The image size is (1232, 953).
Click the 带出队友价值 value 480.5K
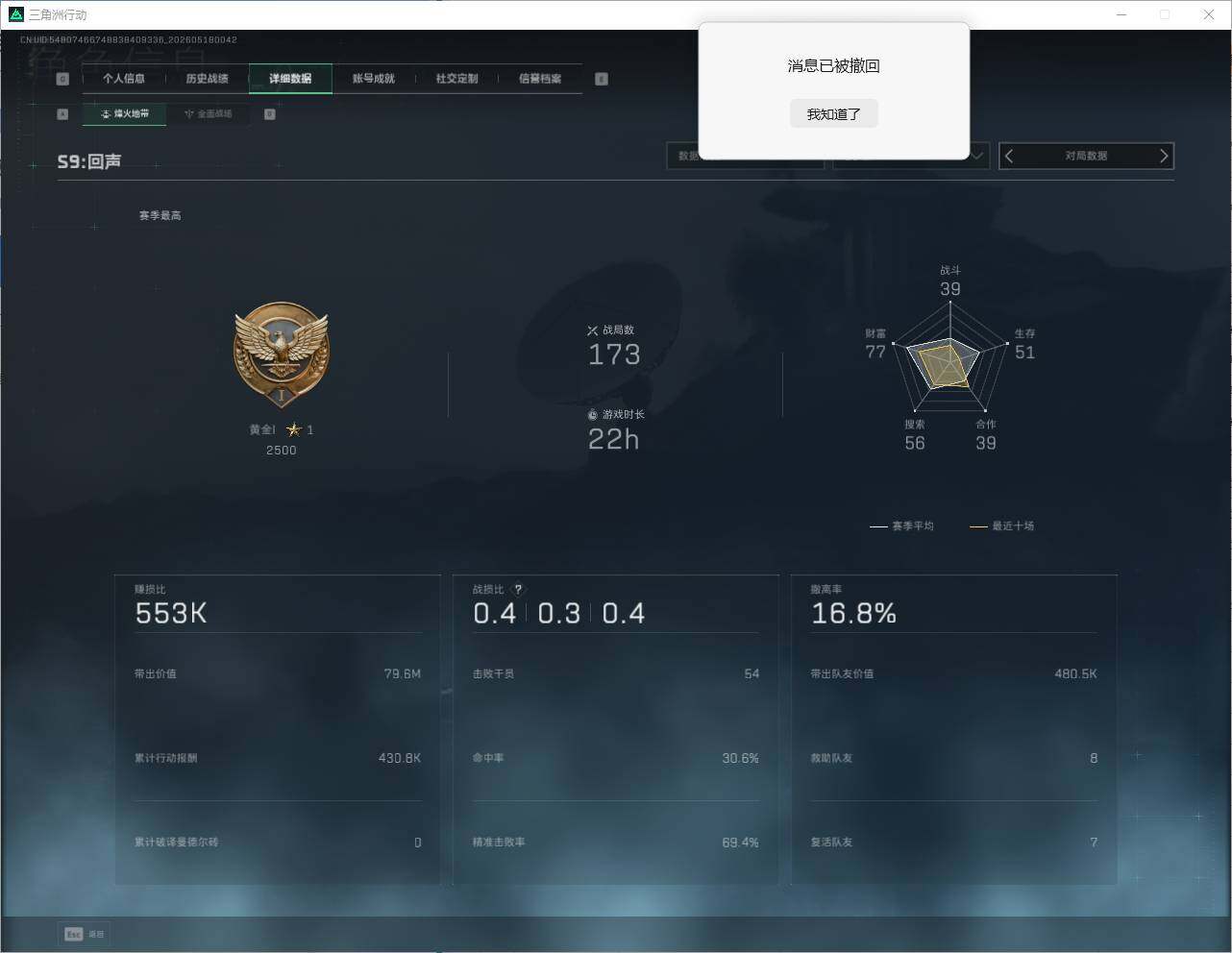tap(1075, 674)
